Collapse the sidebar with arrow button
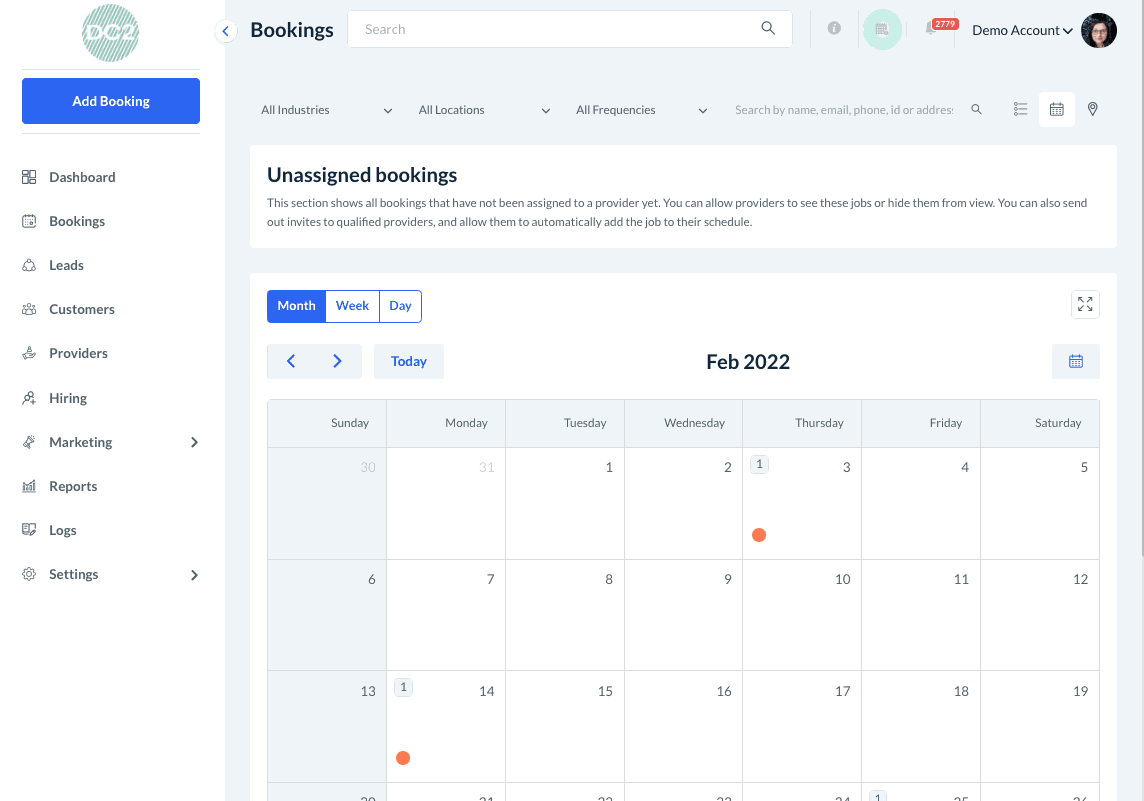 click(226, 32)
